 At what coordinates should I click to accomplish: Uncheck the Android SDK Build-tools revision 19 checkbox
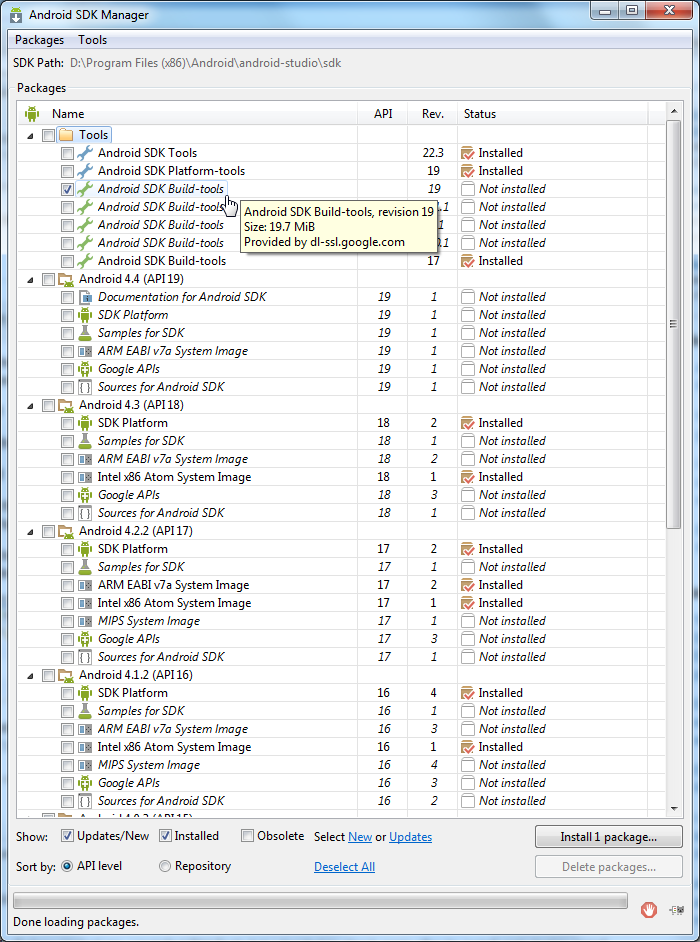(x=67, y=189)
